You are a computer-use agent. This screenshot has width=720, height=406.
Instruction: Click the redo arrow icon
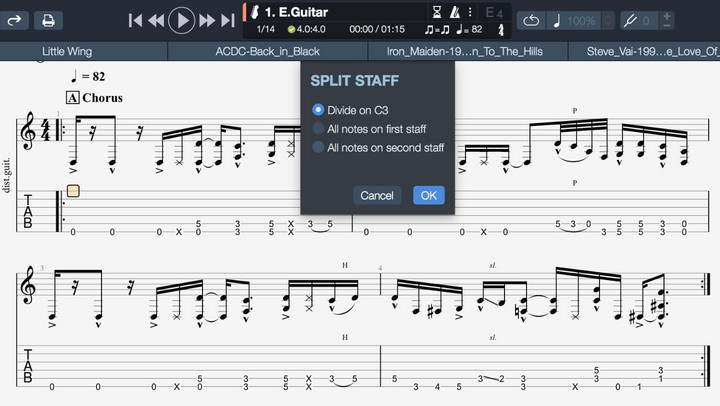(x=14, y=20)
